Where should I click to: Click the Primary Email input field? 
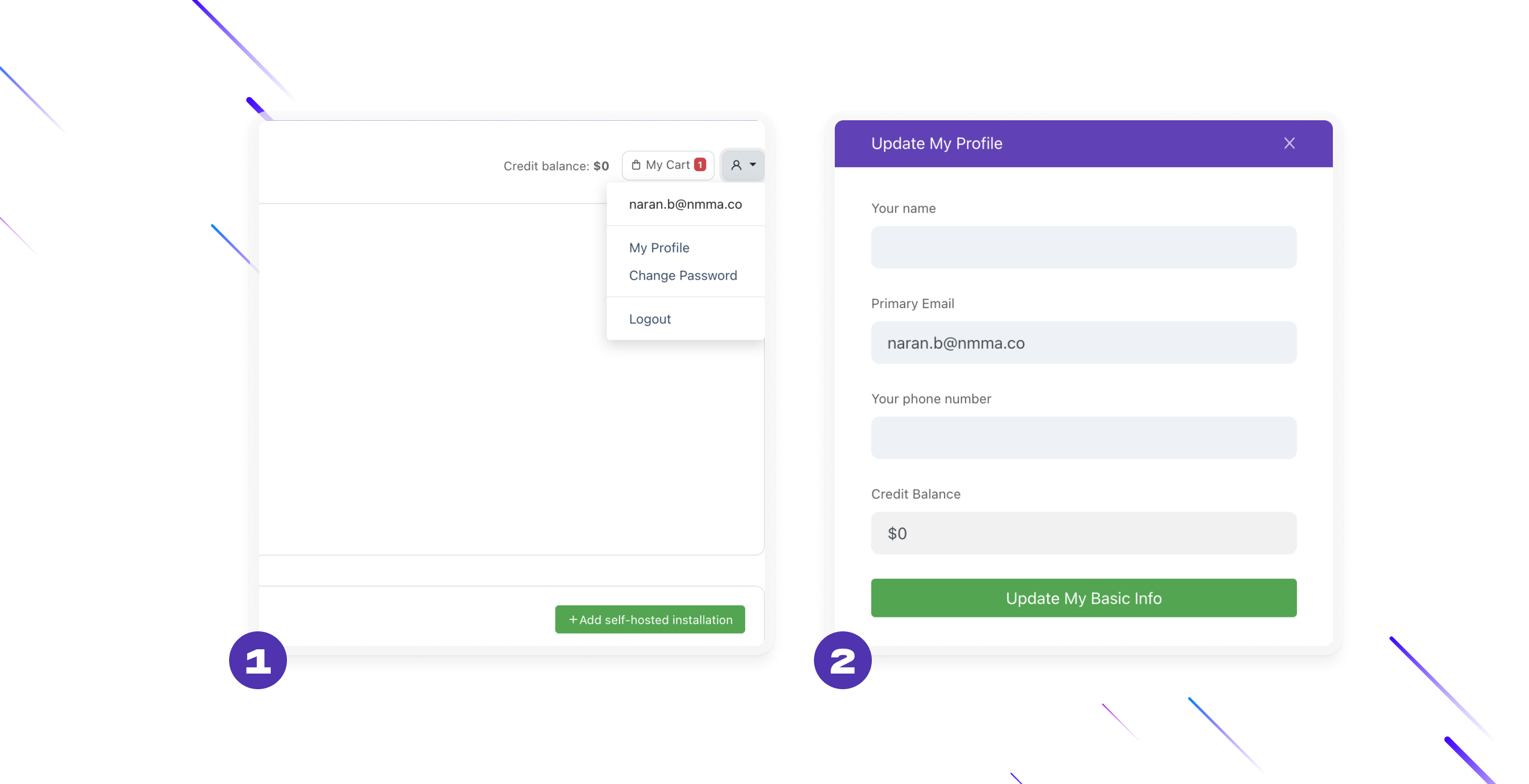[1083, 343]
